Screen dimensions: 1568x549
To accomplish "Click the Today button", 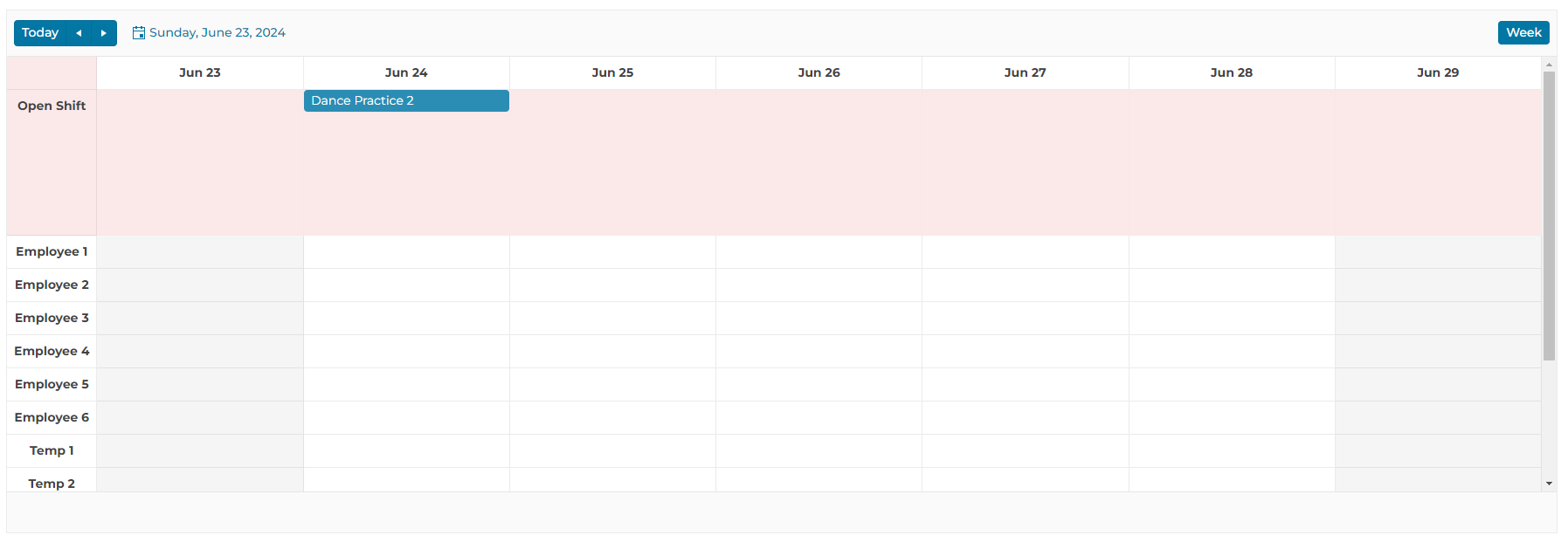I will pyautogui.click(x=40, y=33).
